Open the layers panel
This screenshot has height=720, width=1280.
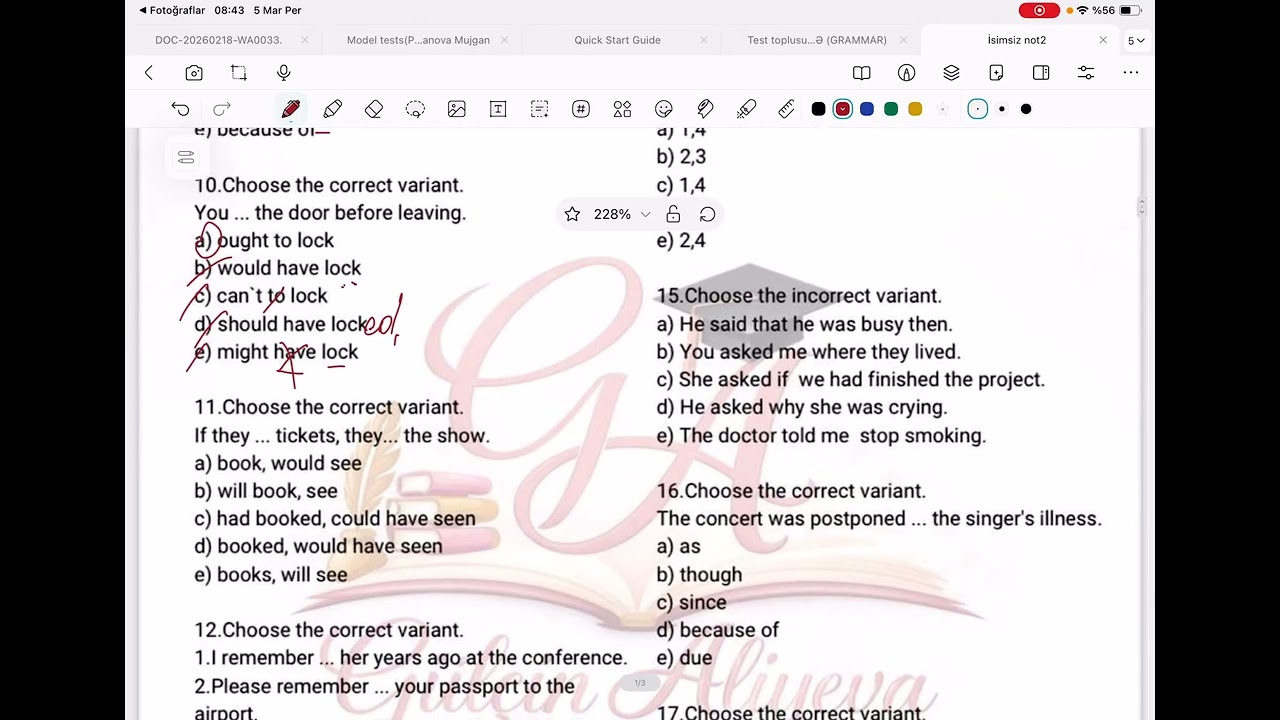click(x=951, y=73)
